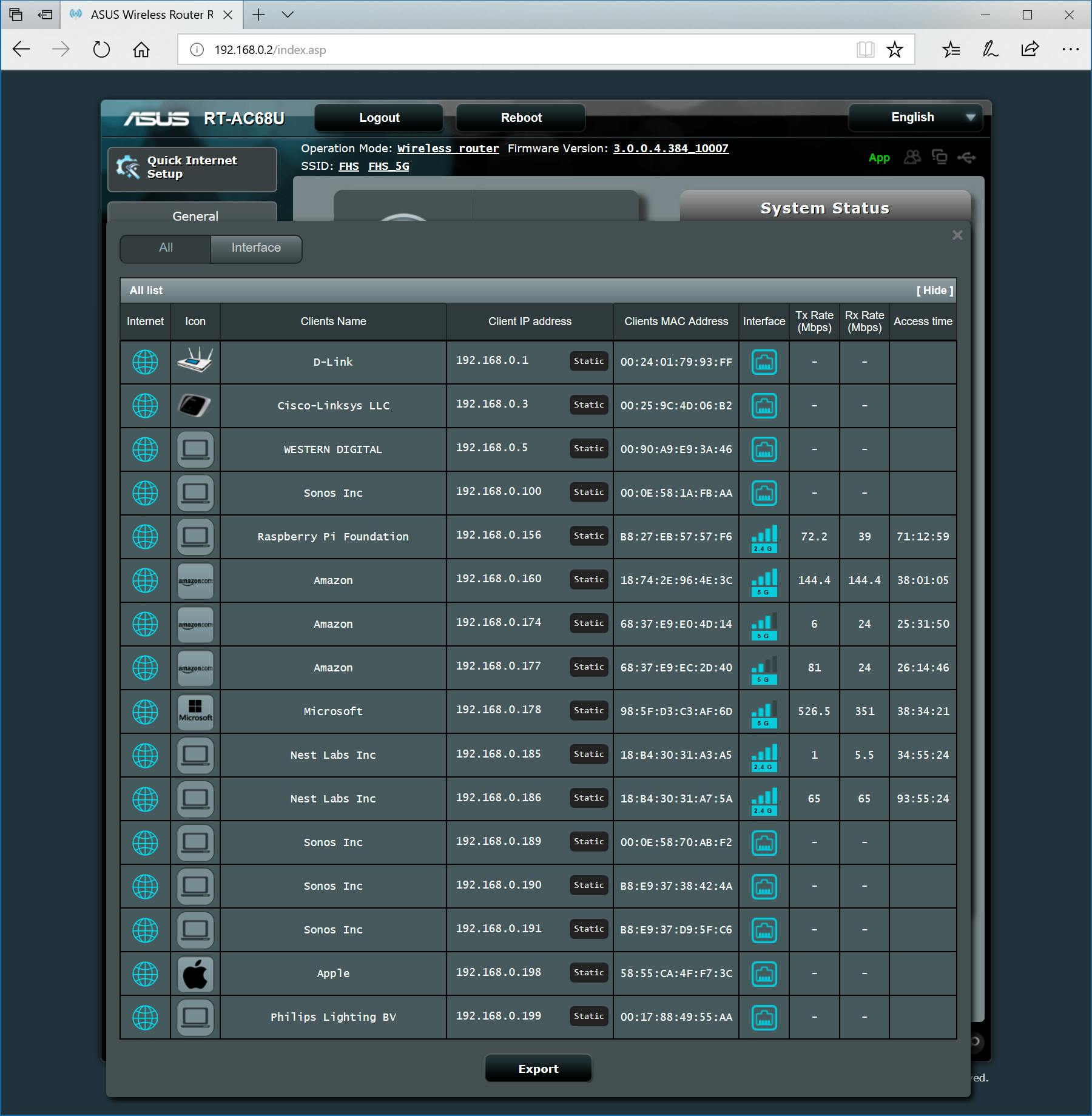Click the Access time column header
The width and height of the screenshot is (1092, 1116).
pyautogui.click(x=923, y=321)
